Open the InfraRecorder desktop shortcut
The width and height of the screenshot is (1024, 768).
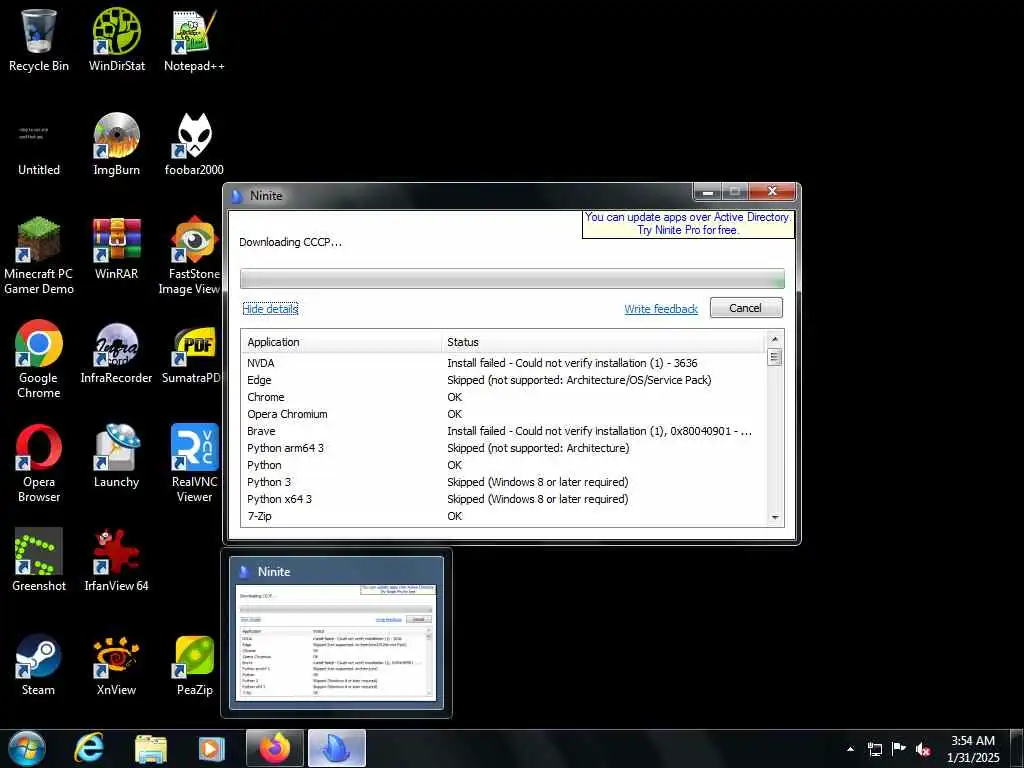[x=117, y=353]
